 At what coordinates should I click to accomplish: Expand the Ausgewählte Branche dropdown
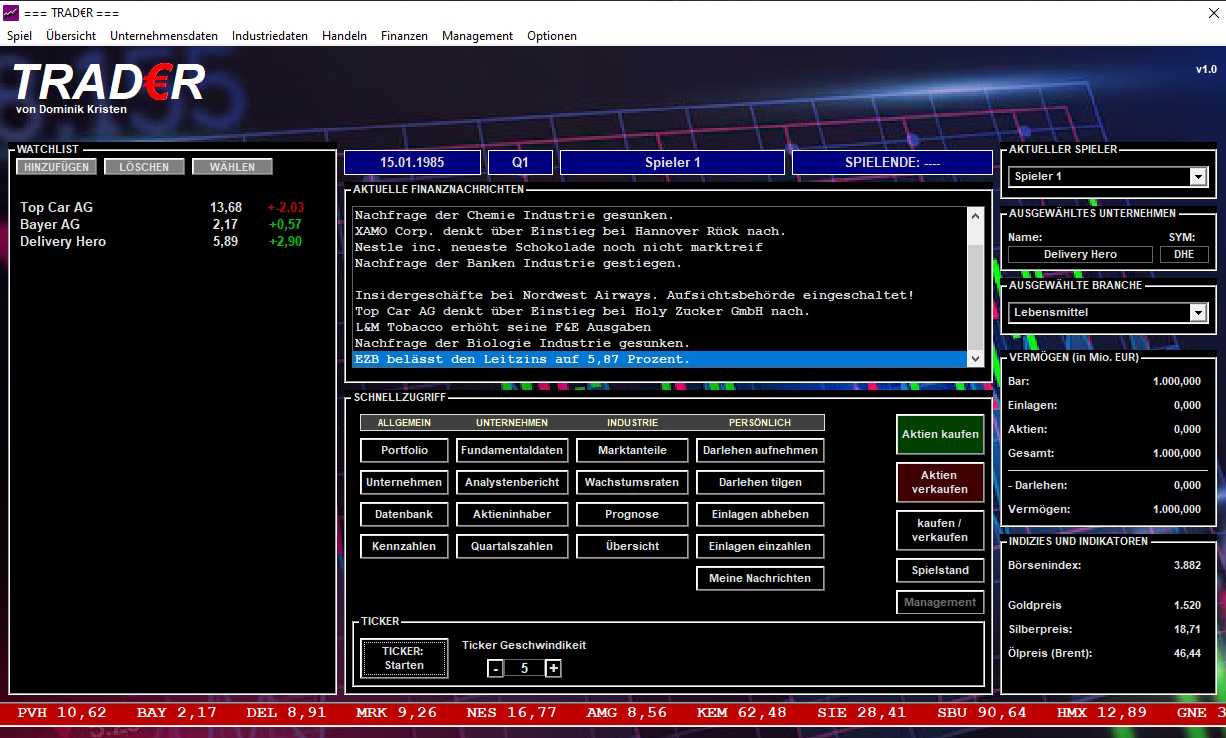[x=1198, y=313]
